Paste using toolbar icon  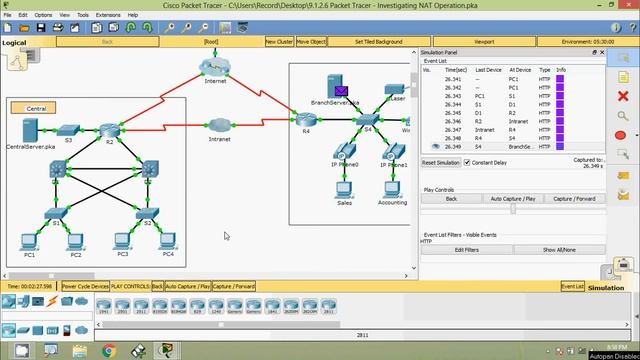114,28
